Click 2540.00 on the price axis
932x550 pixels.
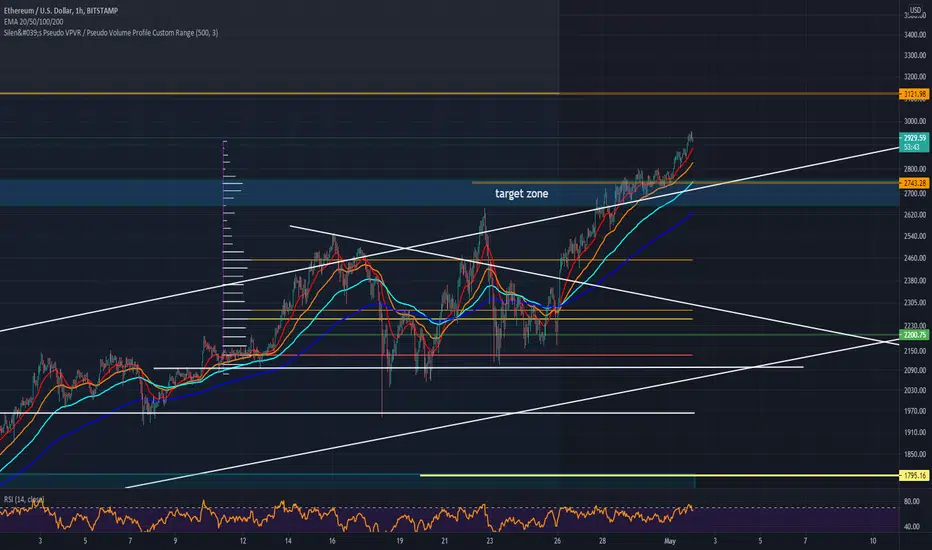point(915,236)
